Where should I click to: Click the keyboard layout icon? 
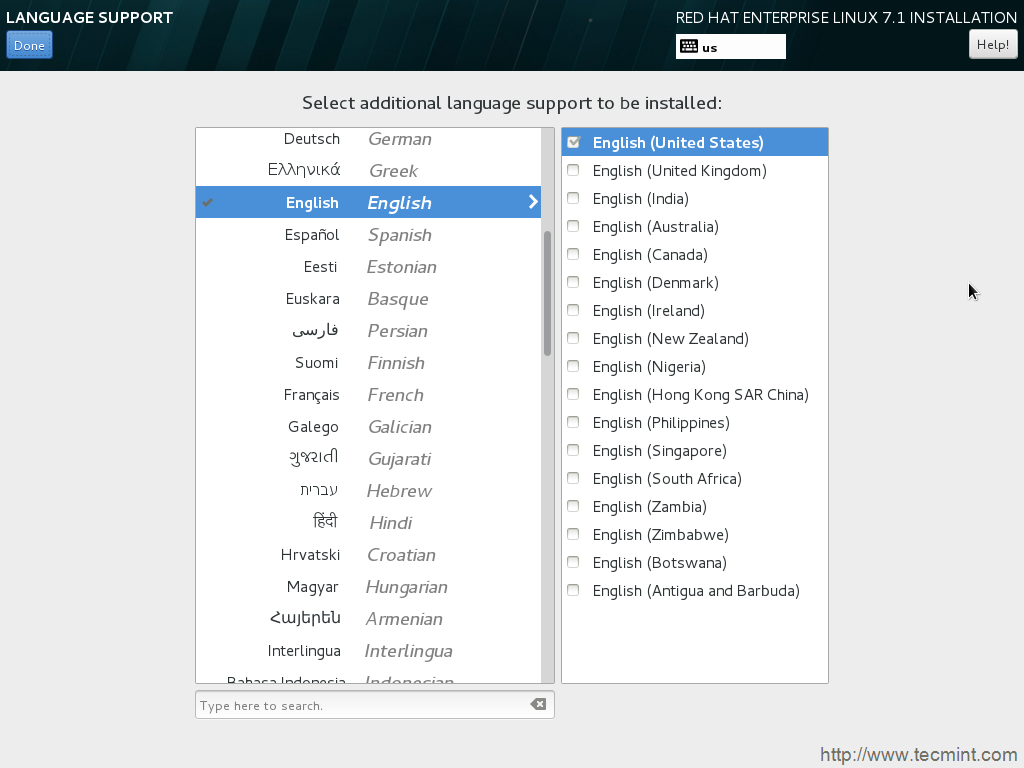[688, 47]
